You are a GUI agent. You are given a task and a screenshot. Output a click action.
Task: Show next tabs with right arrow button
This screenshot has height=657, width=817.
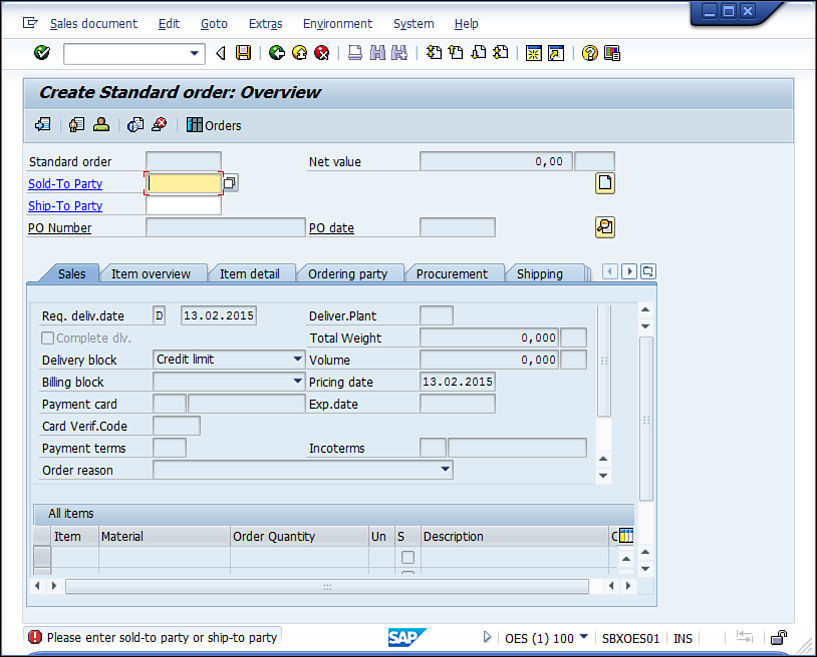[629, 271]
